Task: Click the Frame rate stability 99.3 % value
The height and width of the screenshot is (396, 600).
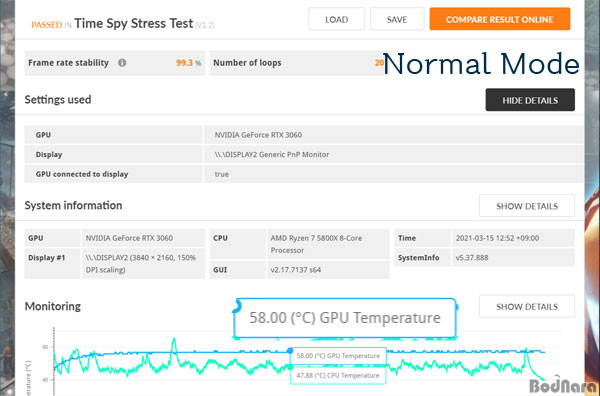Action: coord(188,63)
